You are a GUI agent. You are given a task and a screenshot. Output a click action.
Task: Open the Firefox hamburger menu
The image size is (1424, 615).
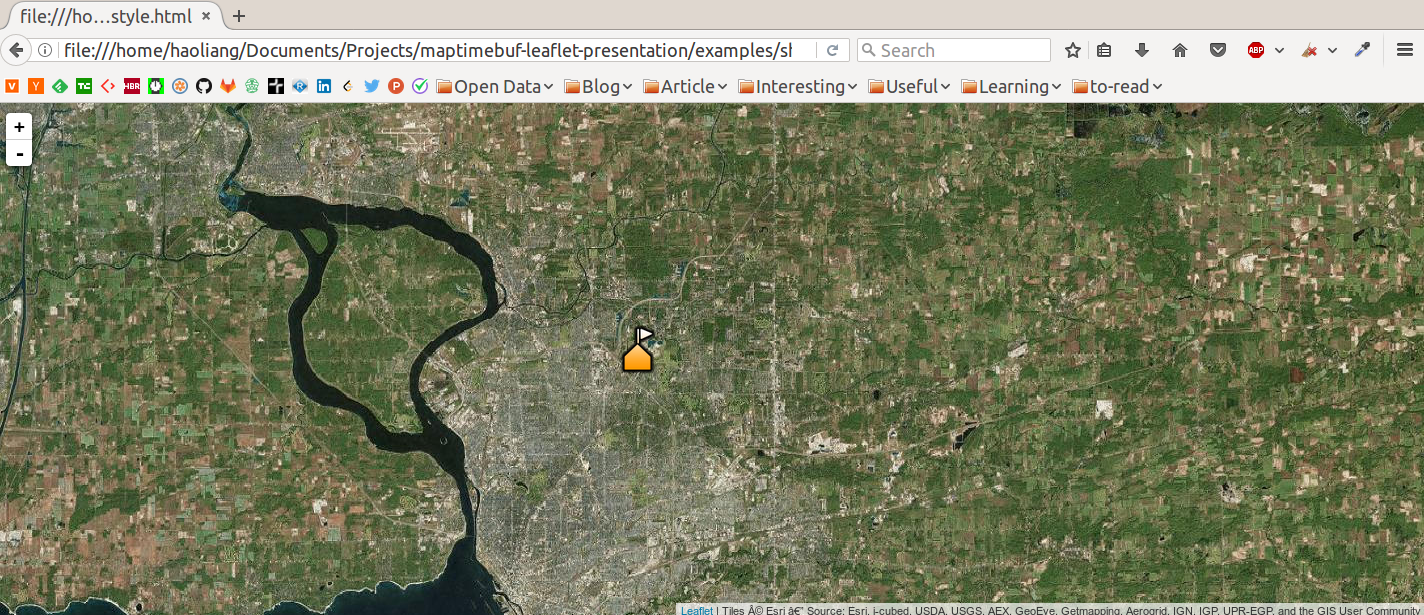[1404, 50]
